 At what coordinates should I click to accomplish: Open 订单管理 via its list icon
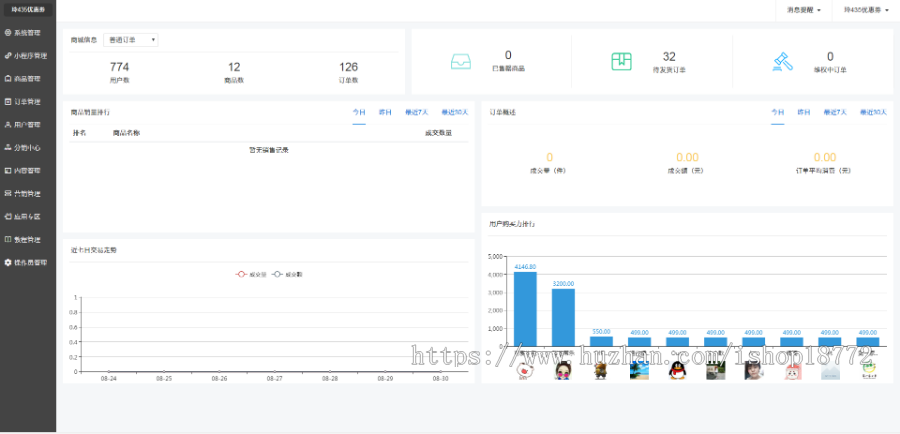[7, 102]
